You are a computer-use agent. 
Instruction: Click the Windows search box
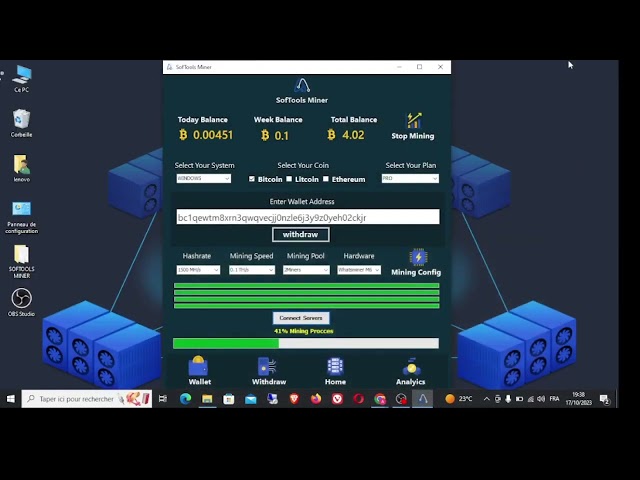[87, 399]
